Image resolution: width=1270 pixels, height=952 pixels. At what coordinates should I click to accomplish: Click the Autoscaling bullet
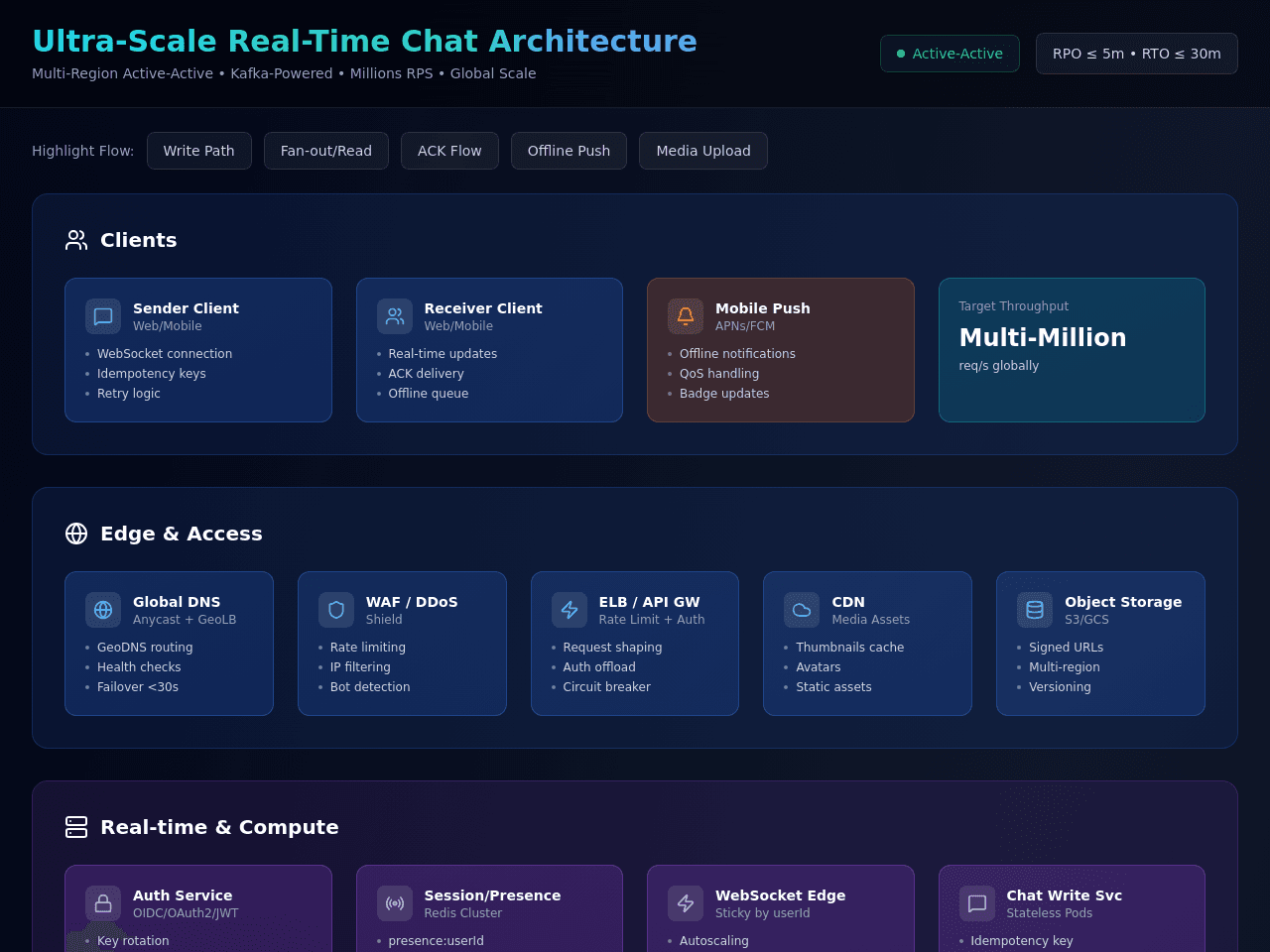(x=714, y=941)
